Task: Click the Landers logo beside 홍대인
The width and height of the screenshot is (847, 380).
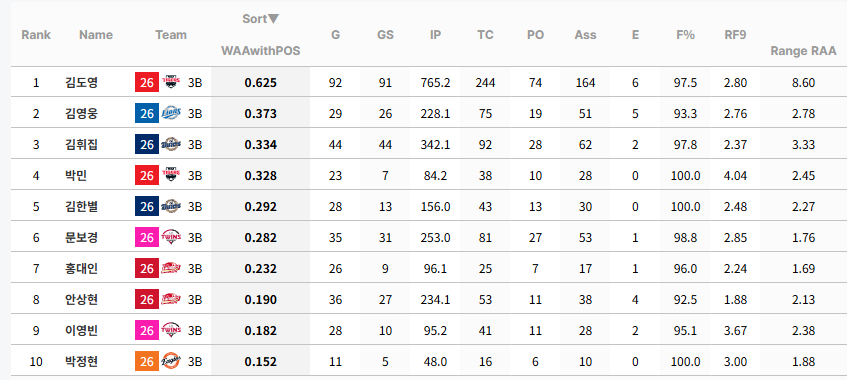Action: tap(171, 268)
